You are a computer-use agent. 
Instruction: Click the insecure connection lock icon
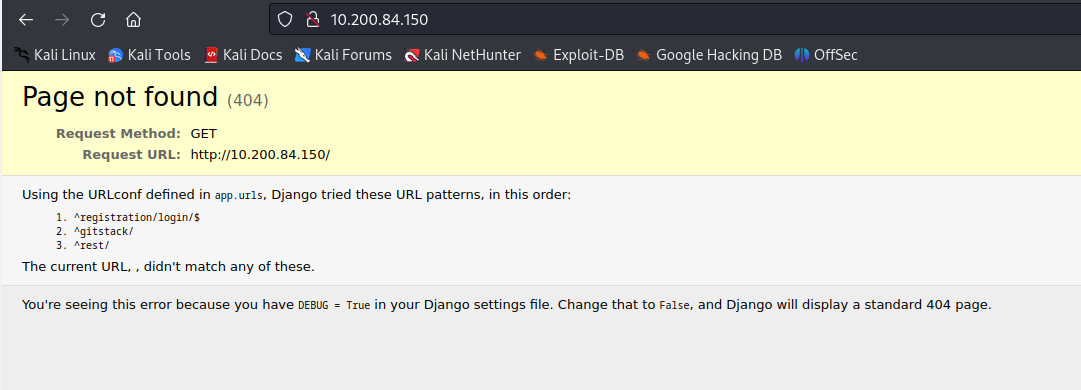click(x=313, y=19)
